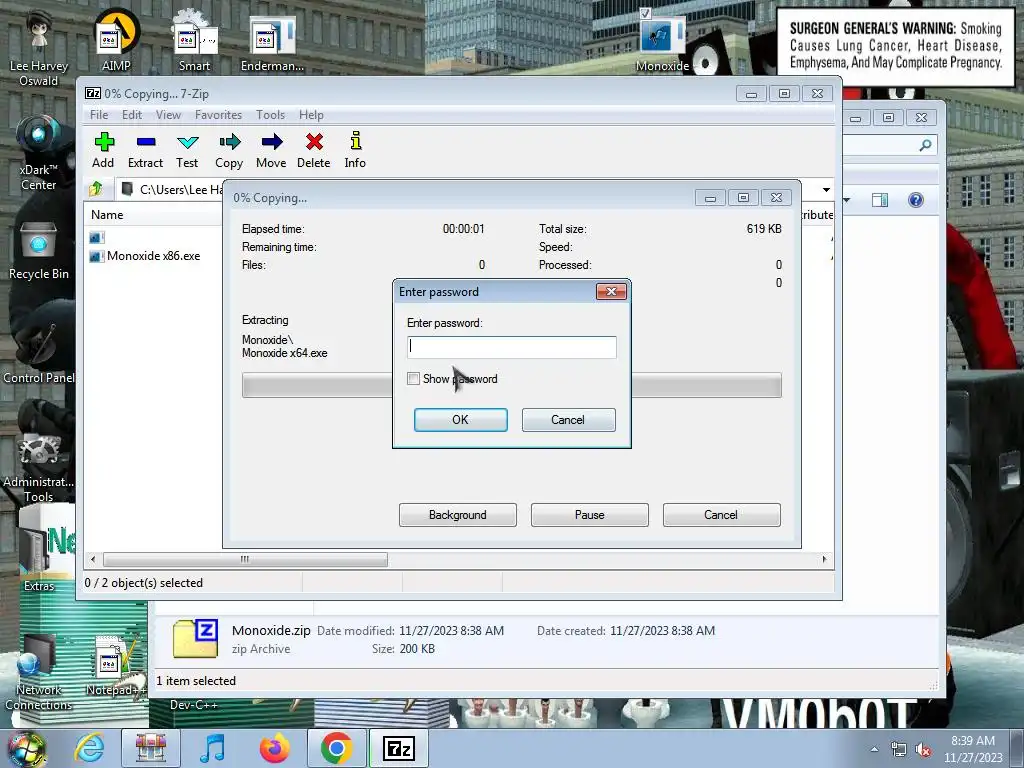This screenshot has height=768, width=1024.
Task: Click the Explorer search magnifier icon
Action: point(925,145)
